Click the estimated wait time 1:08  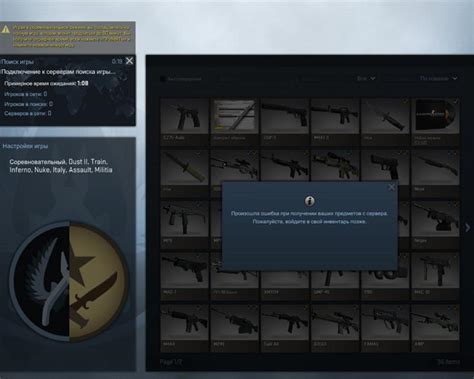[x=83, y=83]
